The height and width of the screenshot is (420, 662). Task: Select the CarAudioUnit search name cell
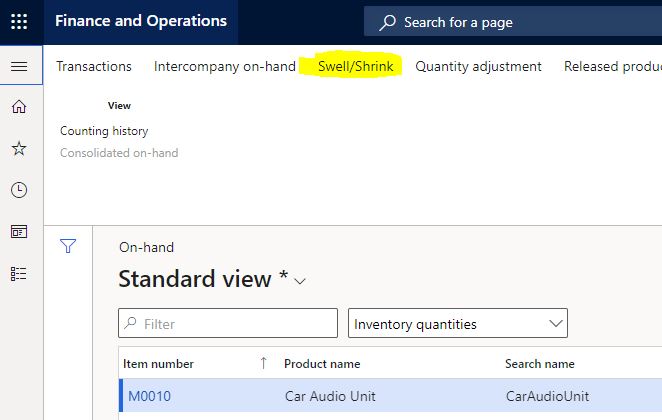point(547,396)
